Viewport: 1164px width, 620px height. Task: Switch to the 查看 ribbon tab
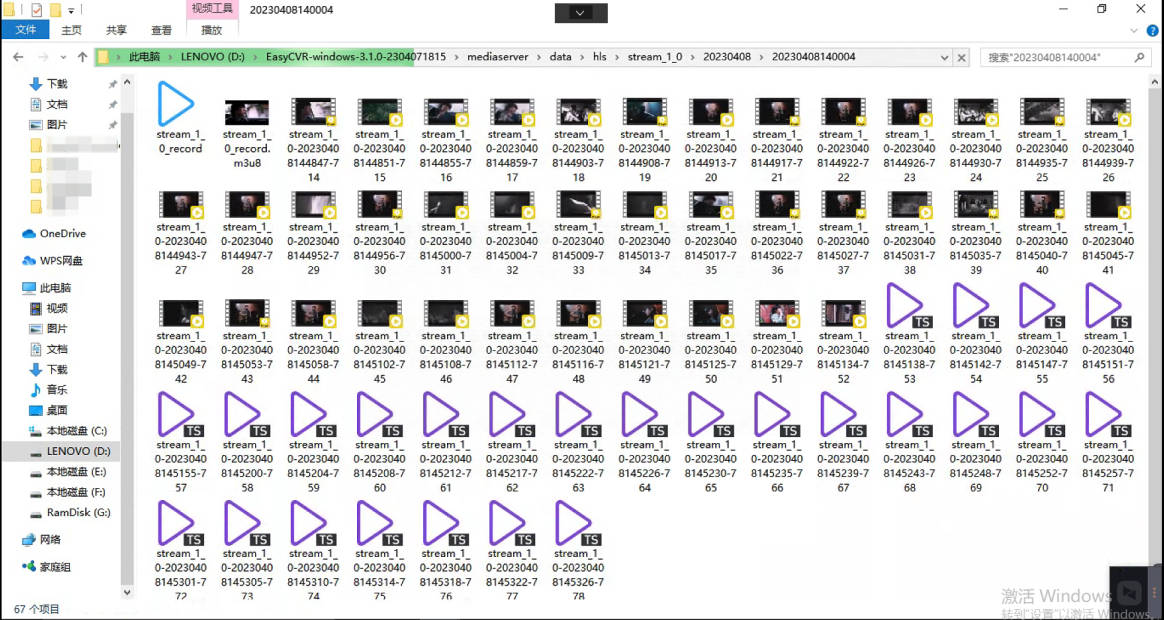pos(161,30)
